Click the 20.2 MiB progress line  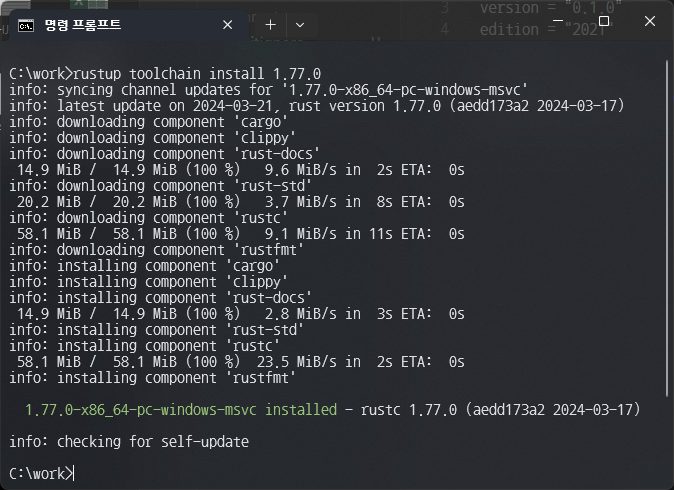click(x=241, y=202)
